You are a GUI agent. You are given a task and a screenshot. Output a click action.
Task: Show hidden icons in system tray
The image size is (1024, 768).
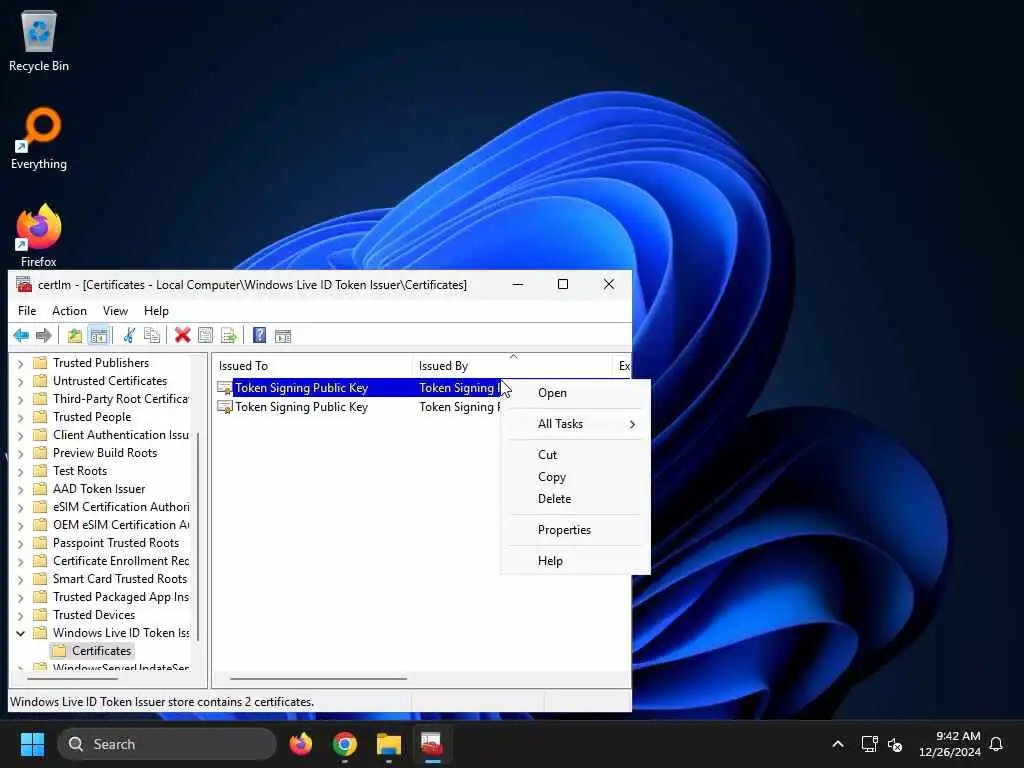coord(838,744)
